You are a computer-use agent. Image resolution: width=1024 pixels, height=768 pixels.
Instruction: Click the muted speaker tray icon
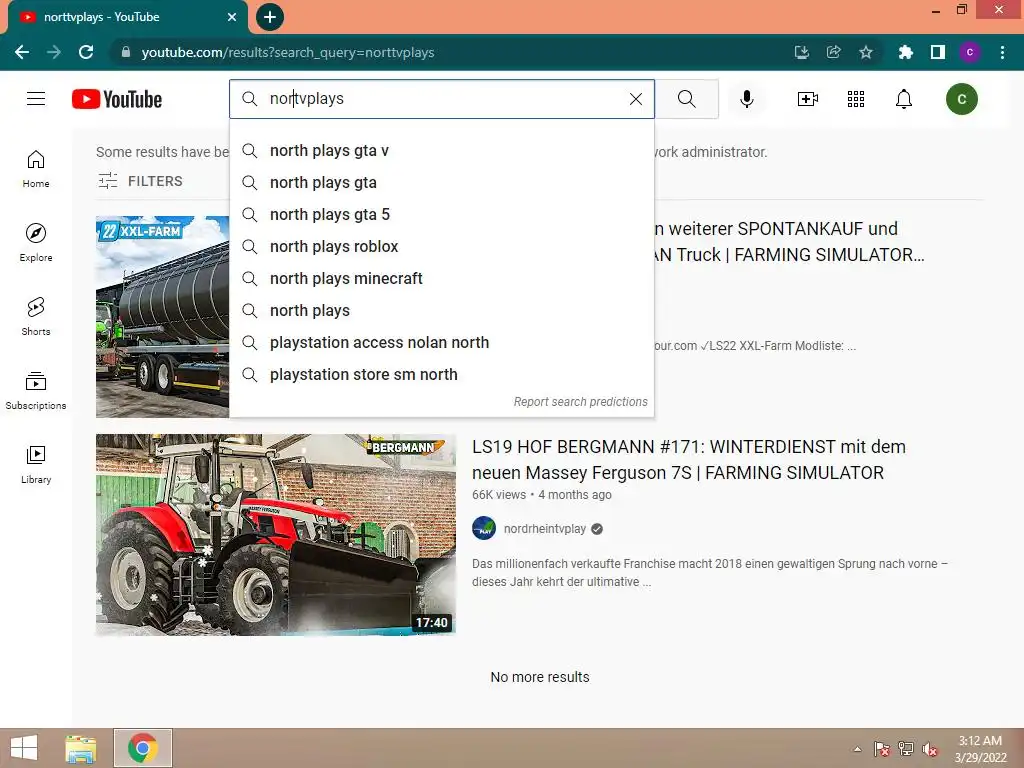[x=929, y=749]
